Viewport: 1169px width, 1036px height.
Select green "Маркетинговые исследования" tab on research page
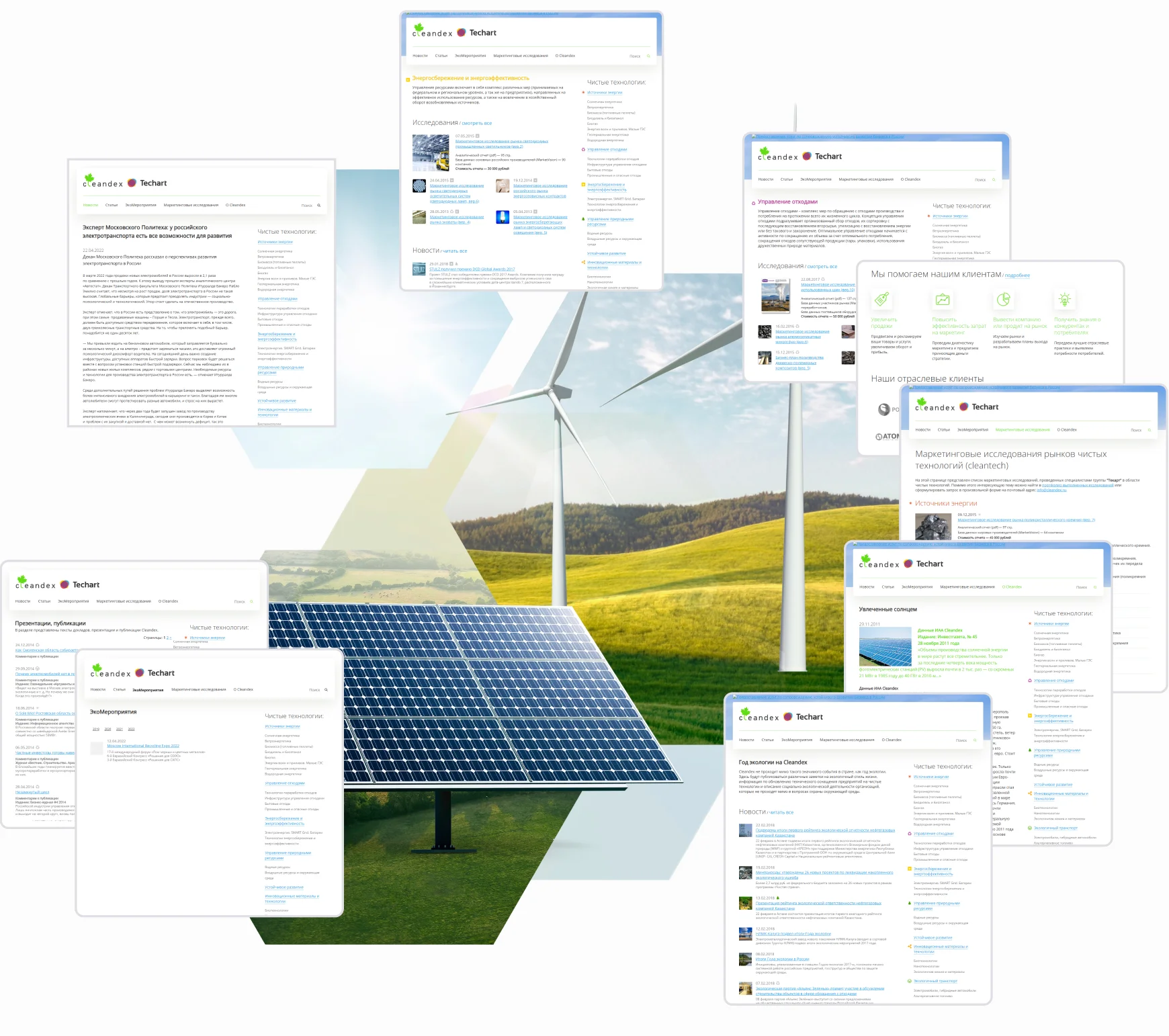tap(1022, 430)
